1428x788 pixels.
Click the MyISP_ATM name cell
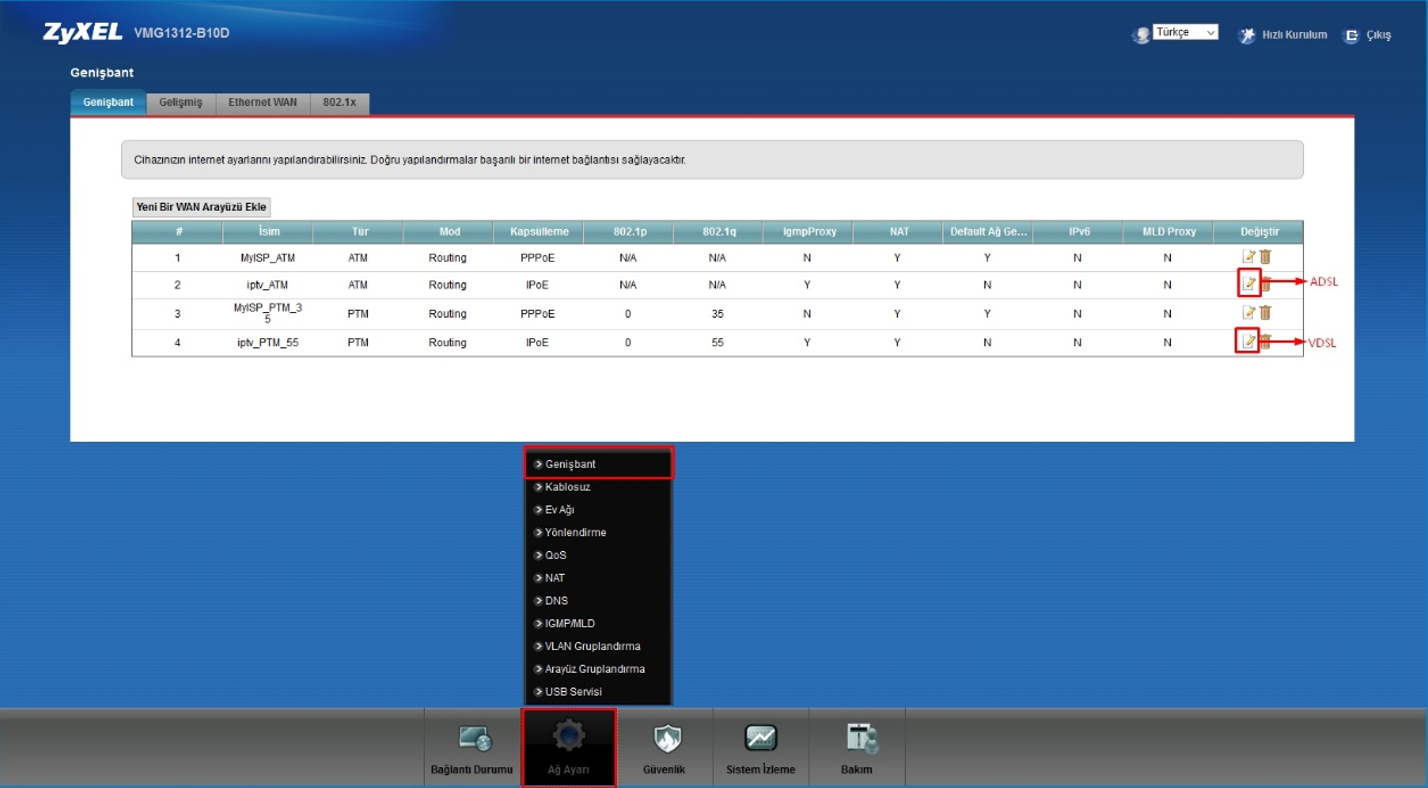click(x=268, y=258)
